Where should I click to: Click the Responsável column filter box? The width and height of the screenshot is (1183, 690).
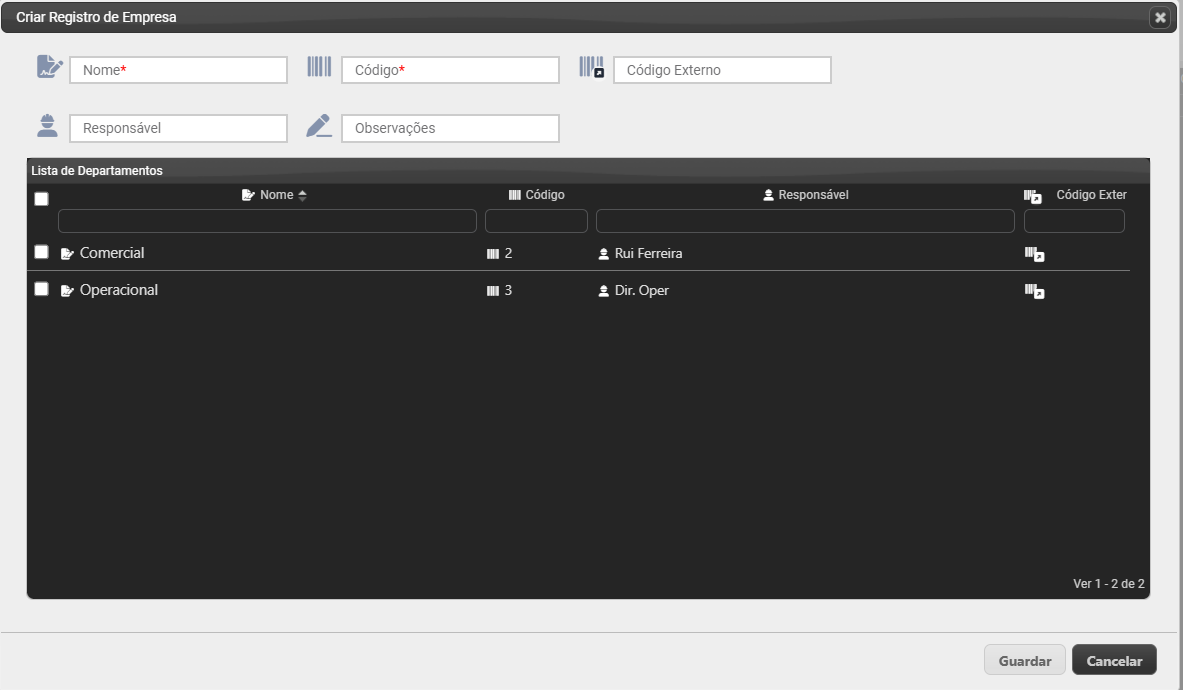(805, 221)
